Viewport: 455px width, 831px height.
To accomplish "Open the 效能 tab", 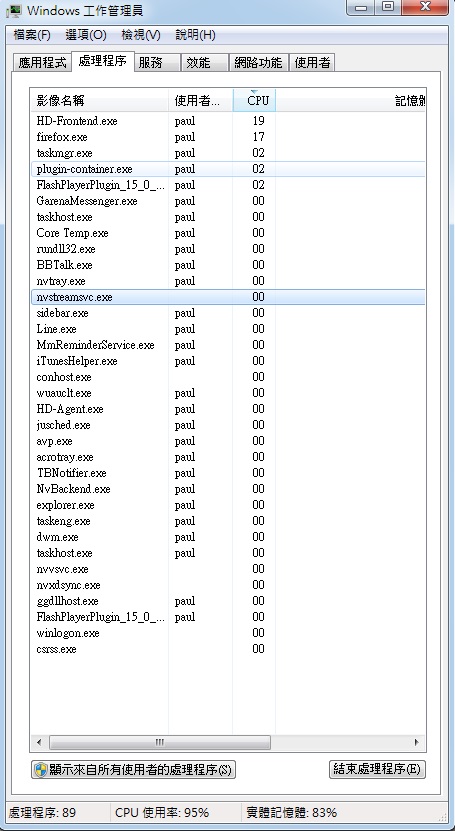I will click(x=205, y=63).
